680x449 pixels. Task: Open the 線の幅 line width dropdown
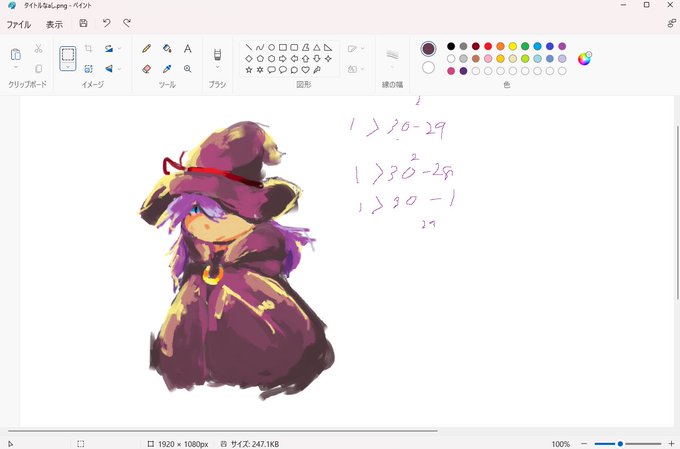[392, 59]
